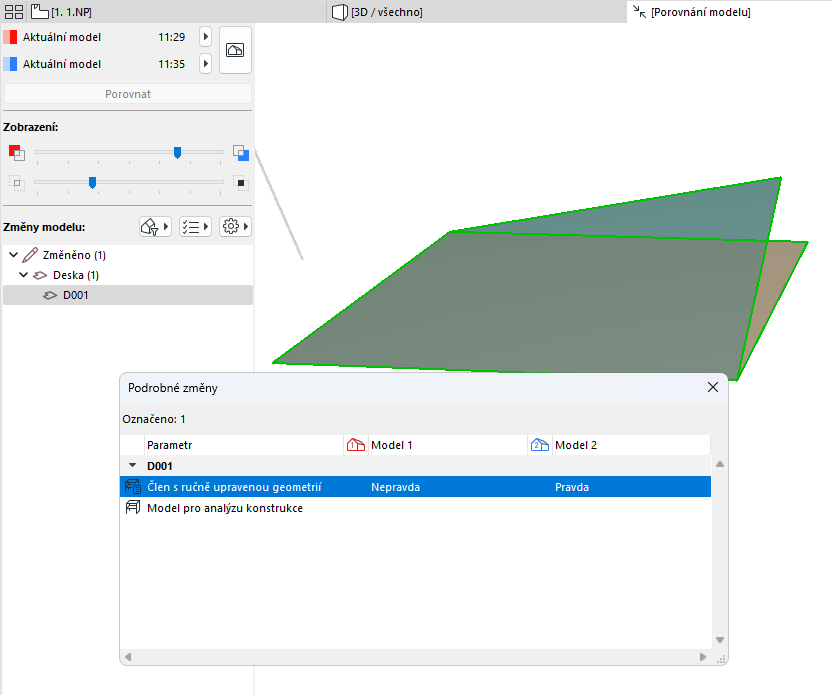This screenshot has width=832, height=695.
Task: Click the scroll left arrow in details dialog
Action: [128, 657]
